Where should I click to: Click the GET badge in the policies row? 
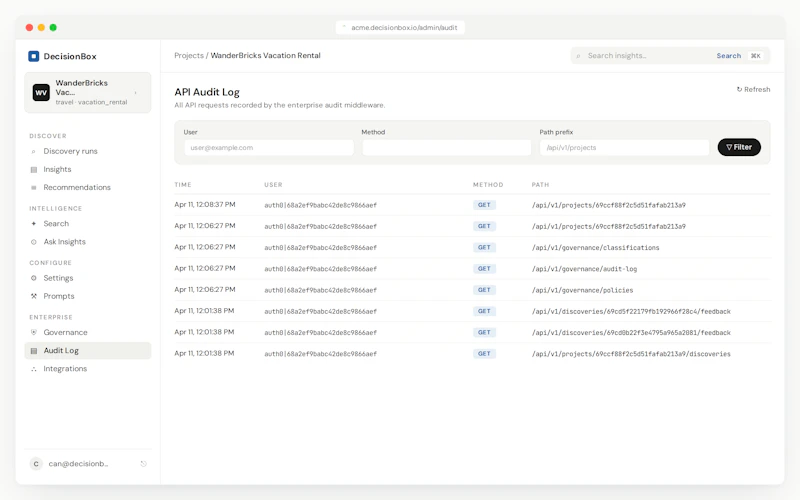click(x=484, y=290)
